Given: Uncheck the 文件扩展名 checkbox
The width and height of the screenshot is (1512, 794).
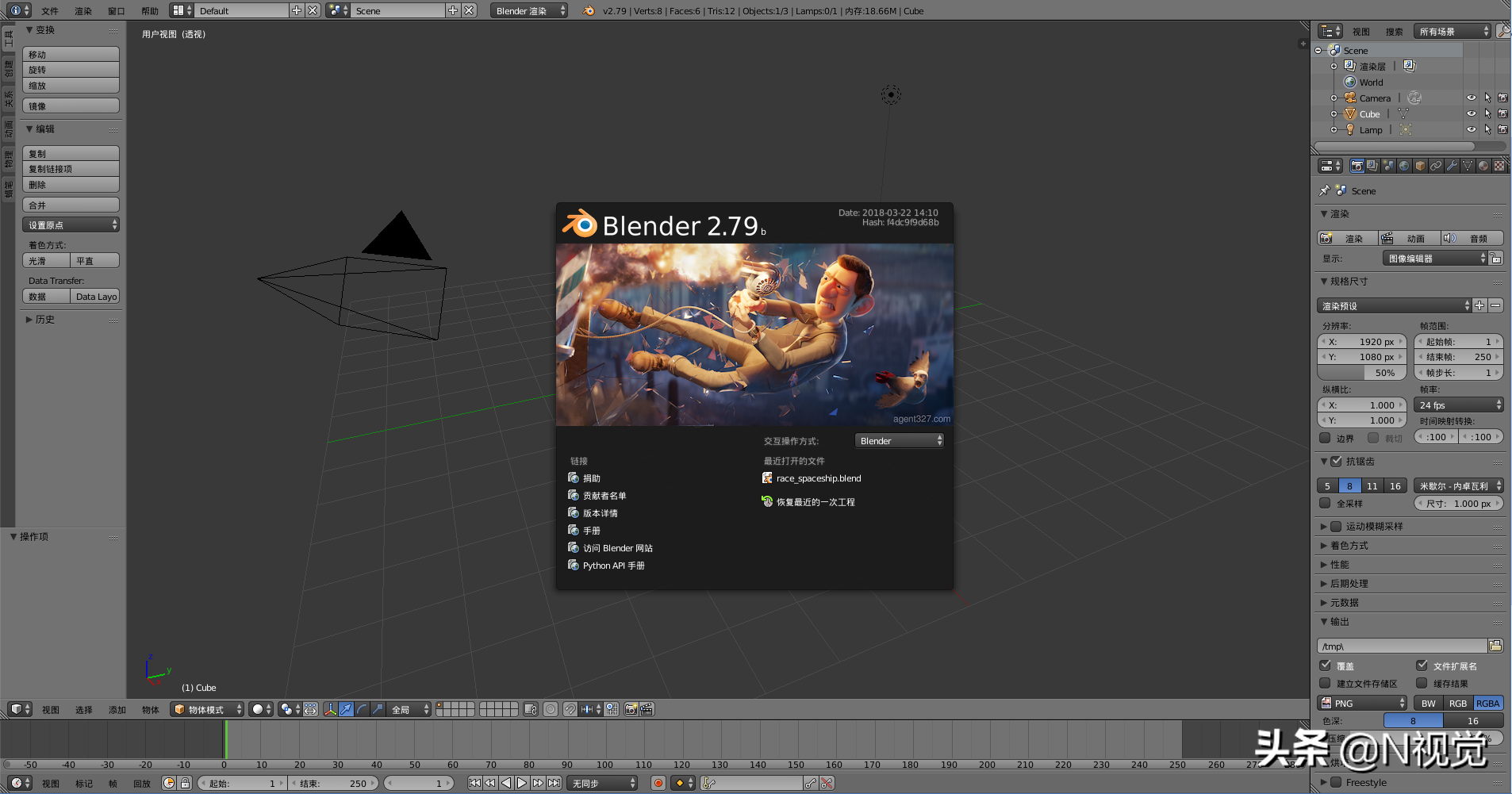Looking at the screenshot, I should (1422, 666).
